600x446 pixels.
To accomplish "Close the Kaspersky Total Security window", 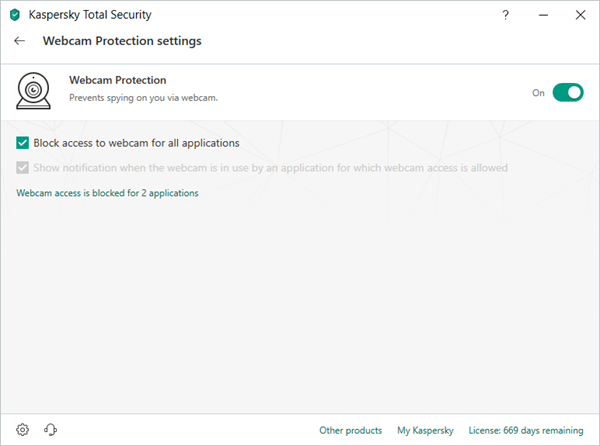I will (x=581, y=15).
